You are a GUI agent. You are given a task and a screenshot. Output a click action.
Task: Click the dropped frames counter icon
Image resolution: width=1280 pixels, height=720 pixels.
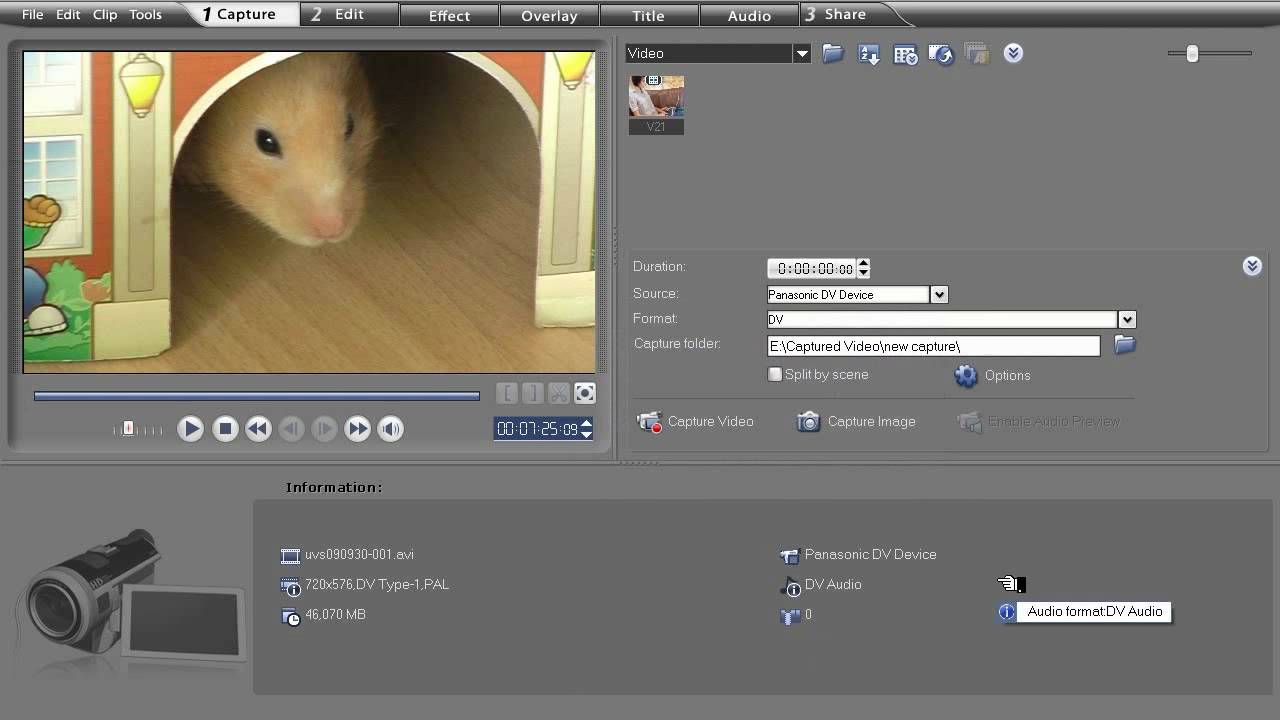(x=790, y=617)
